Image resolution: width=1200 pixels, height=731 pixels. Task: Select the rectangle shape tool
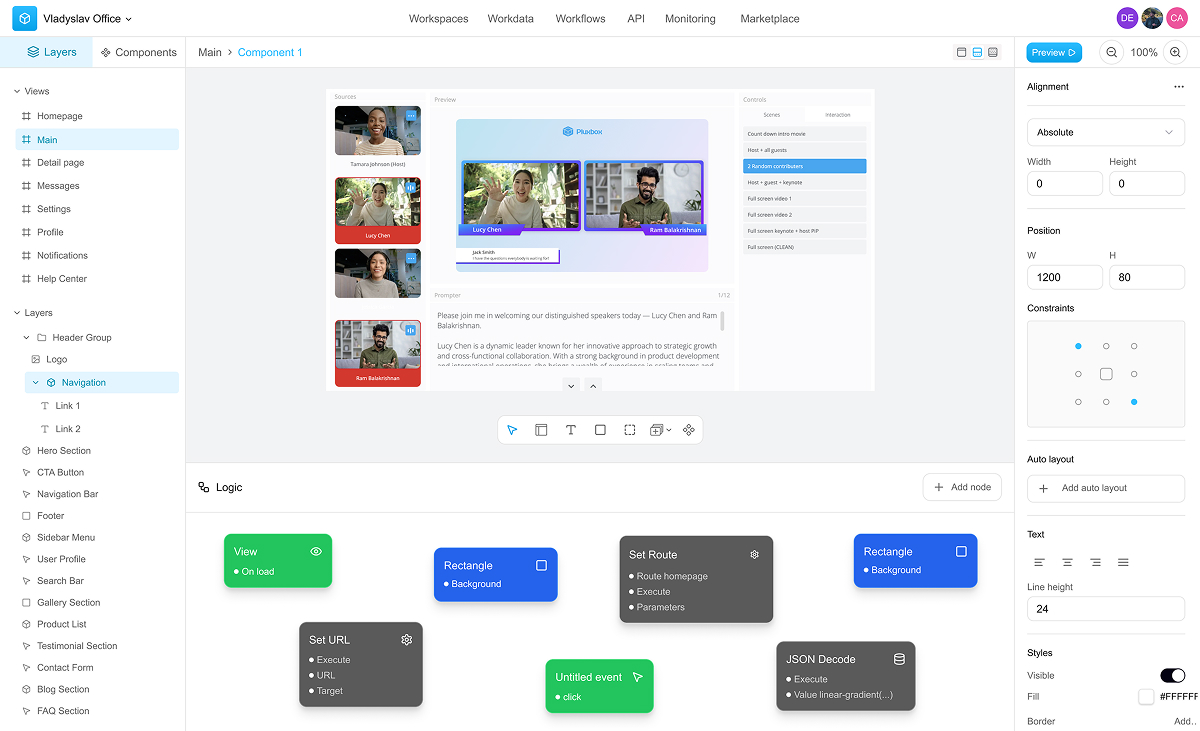point(600,430)
